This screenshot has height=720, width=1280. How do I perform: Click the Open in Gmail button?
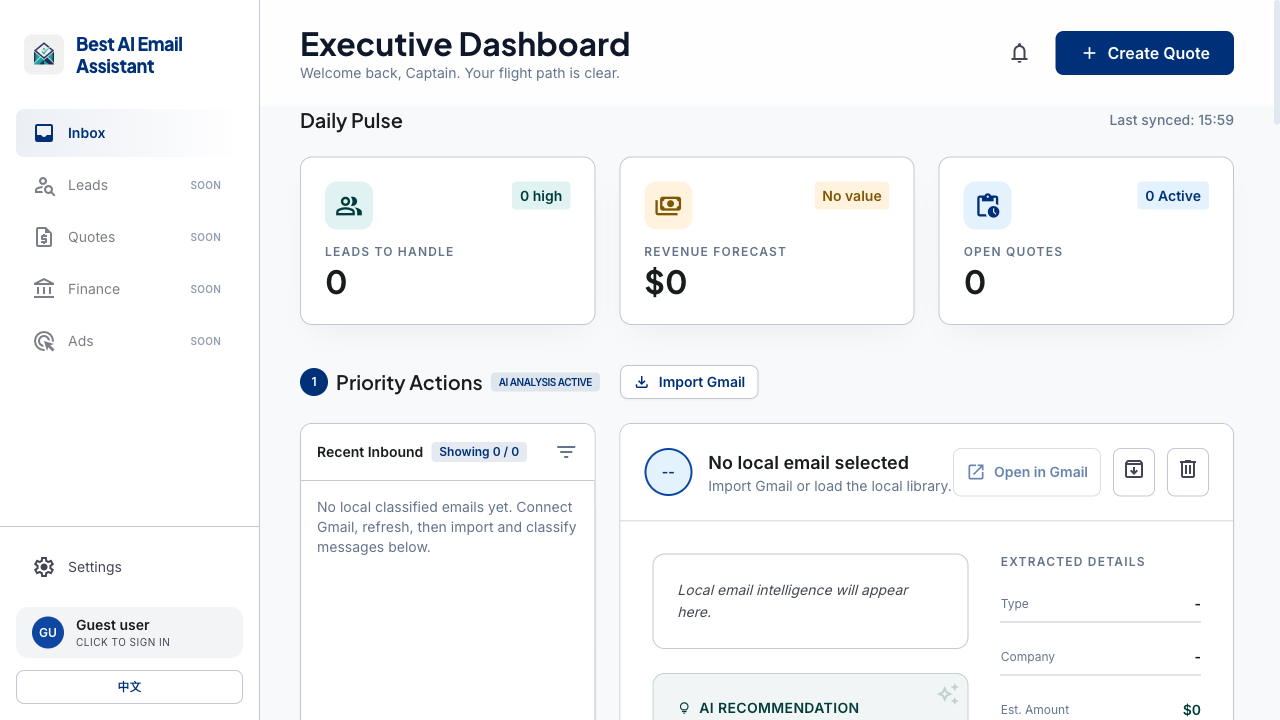[x=1027, y=472]
